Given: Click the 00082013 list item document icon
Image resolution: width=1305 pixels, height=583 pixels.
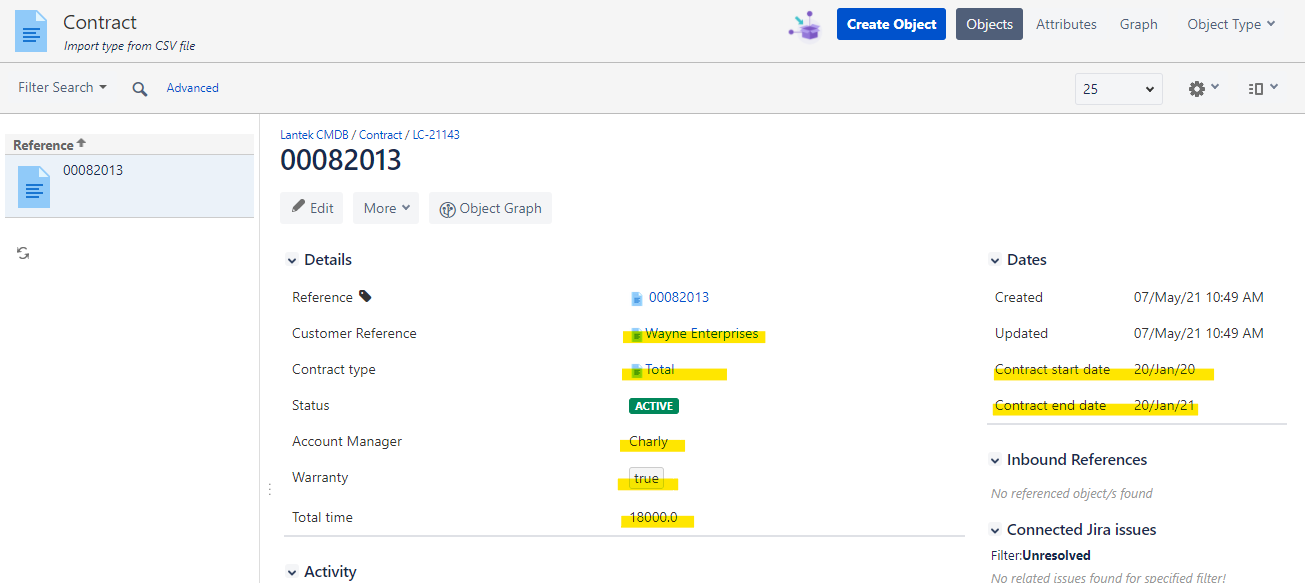Looking at the screenshot, I should click(x=34, y=185).
